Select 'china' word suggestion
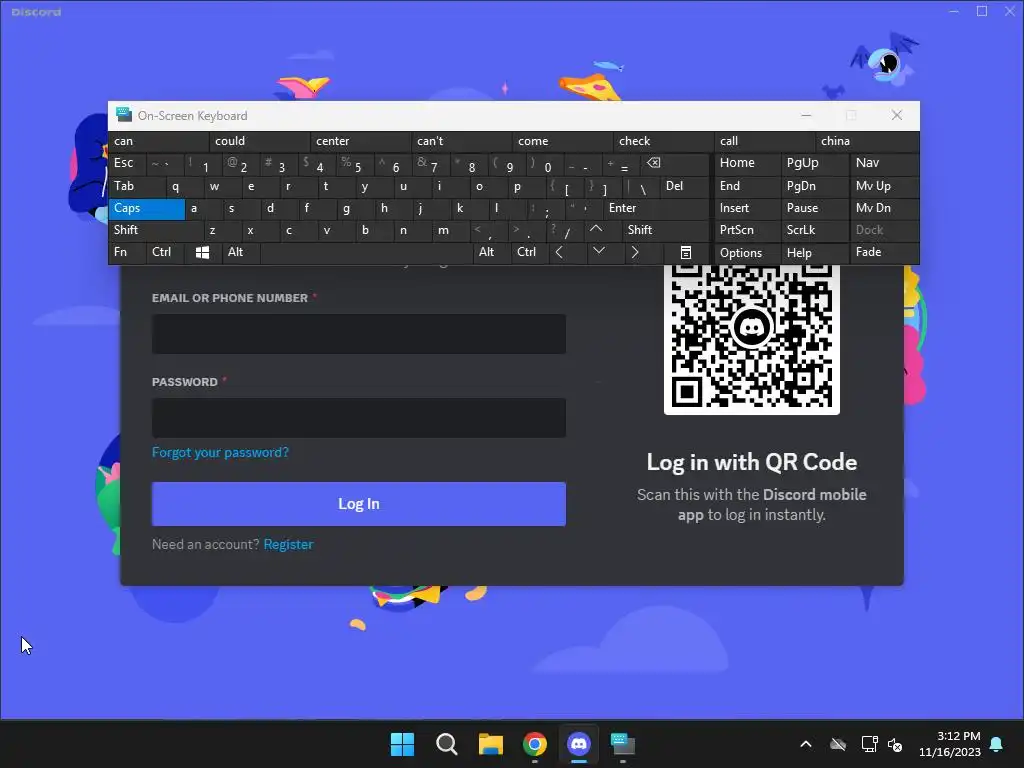 tap(867, 141)
